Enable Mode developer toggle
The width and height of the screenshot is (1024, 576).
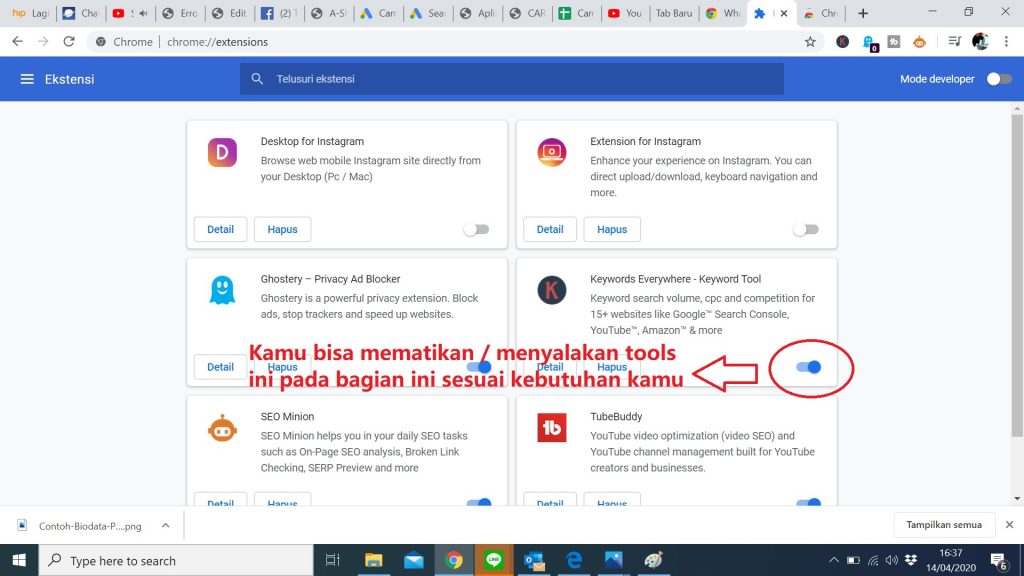(998, 79)
